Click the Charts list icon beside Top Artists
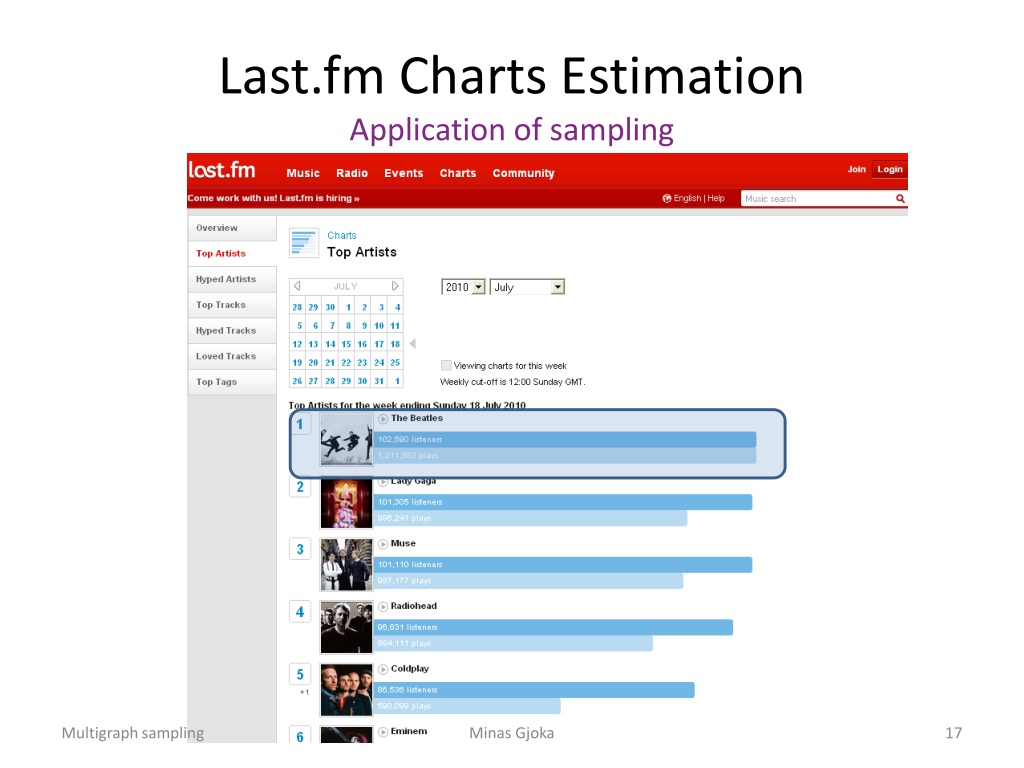Viewport: 1024px width, 768px height. (304, 243)
